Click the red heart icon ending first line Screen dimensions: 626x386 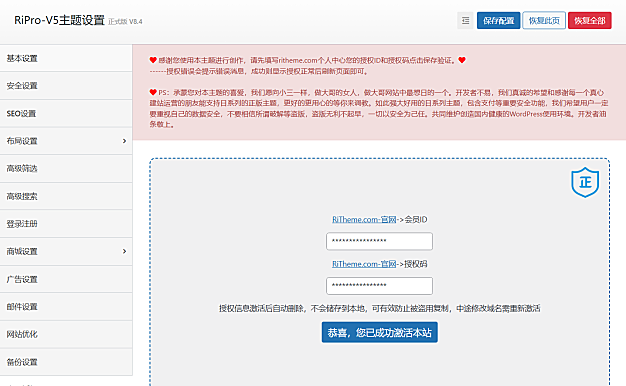click(x=462, y=60)
